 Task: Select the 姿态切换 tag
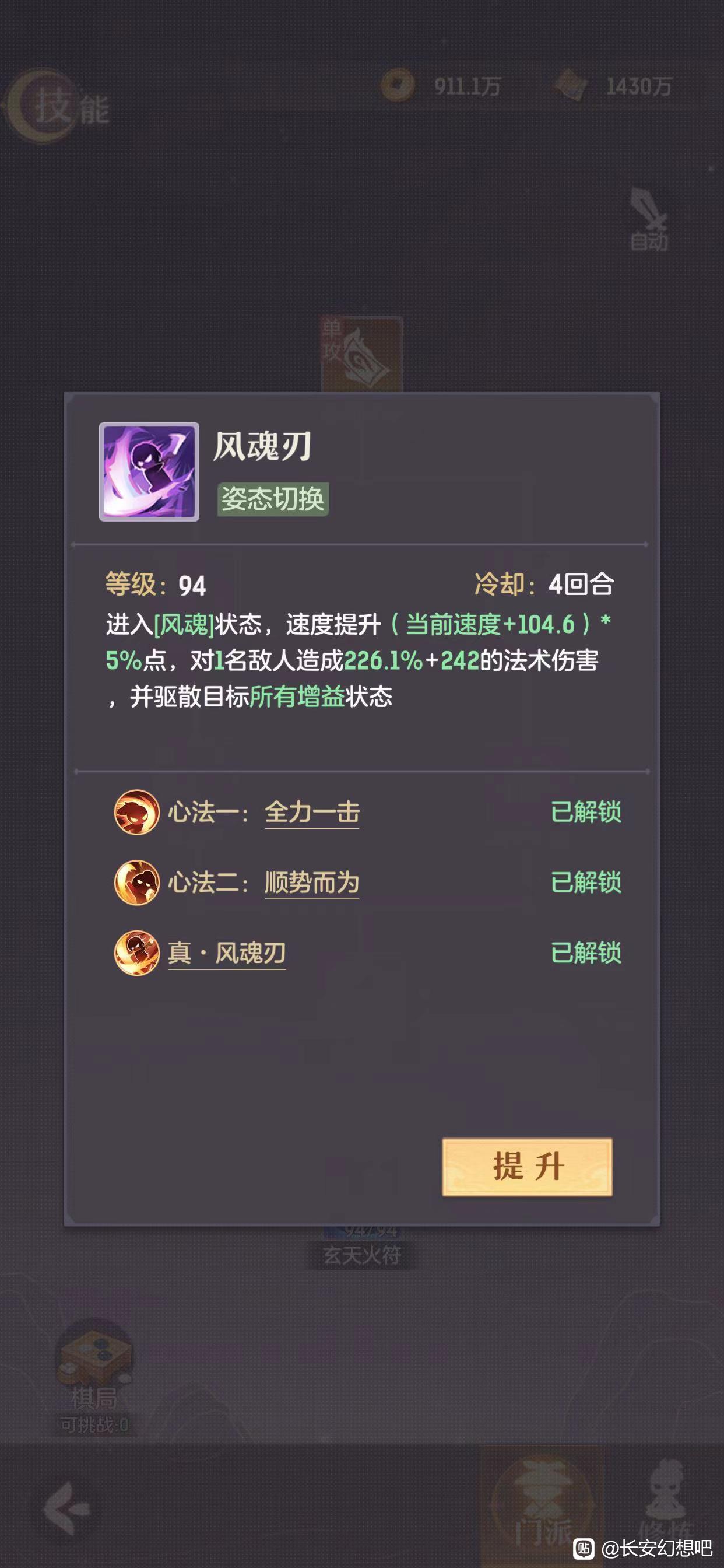[x=273, y=499]
